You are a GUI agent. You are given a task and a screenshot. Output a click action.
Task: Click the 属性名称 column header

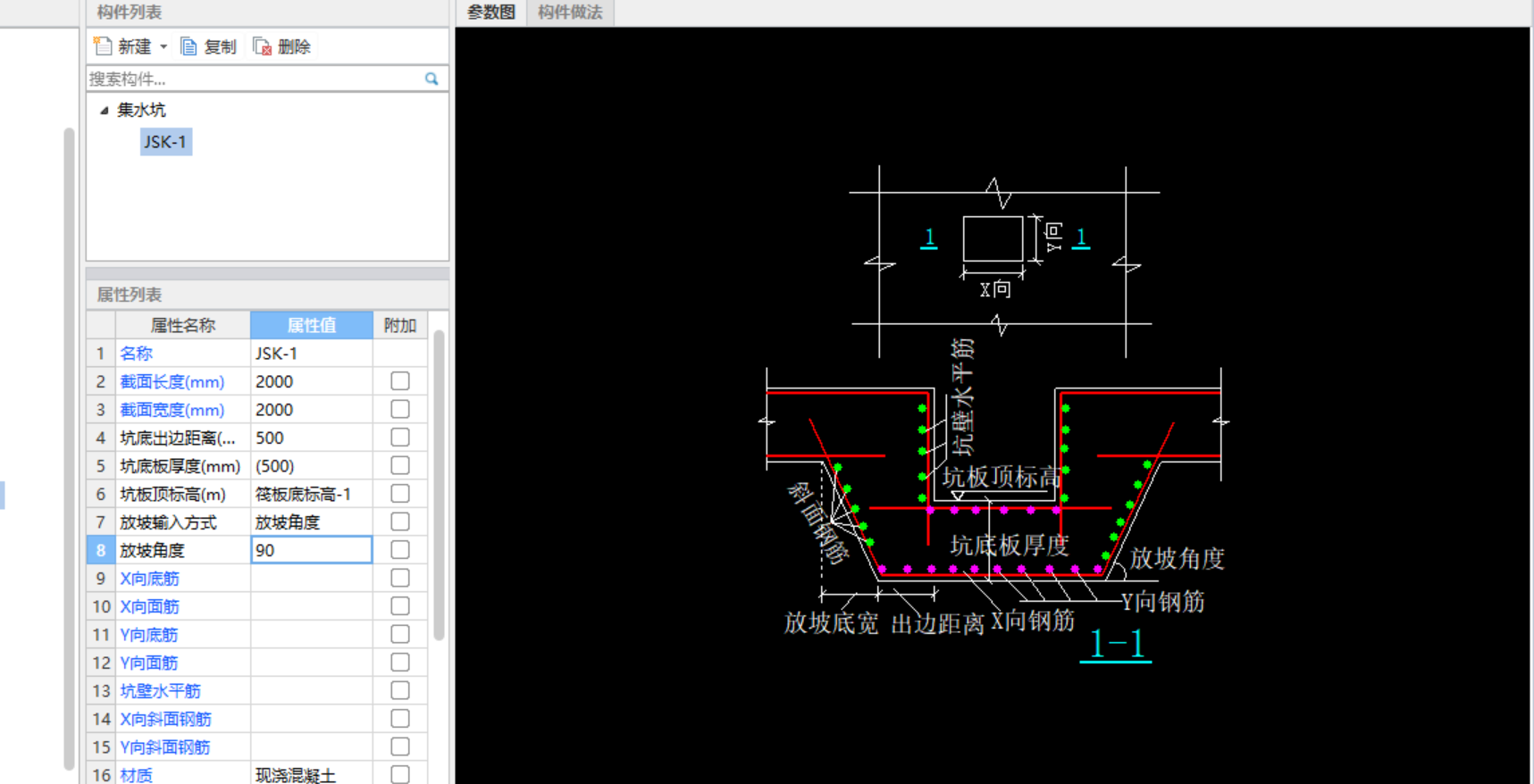pyautogui.click(x=182, y=325)
